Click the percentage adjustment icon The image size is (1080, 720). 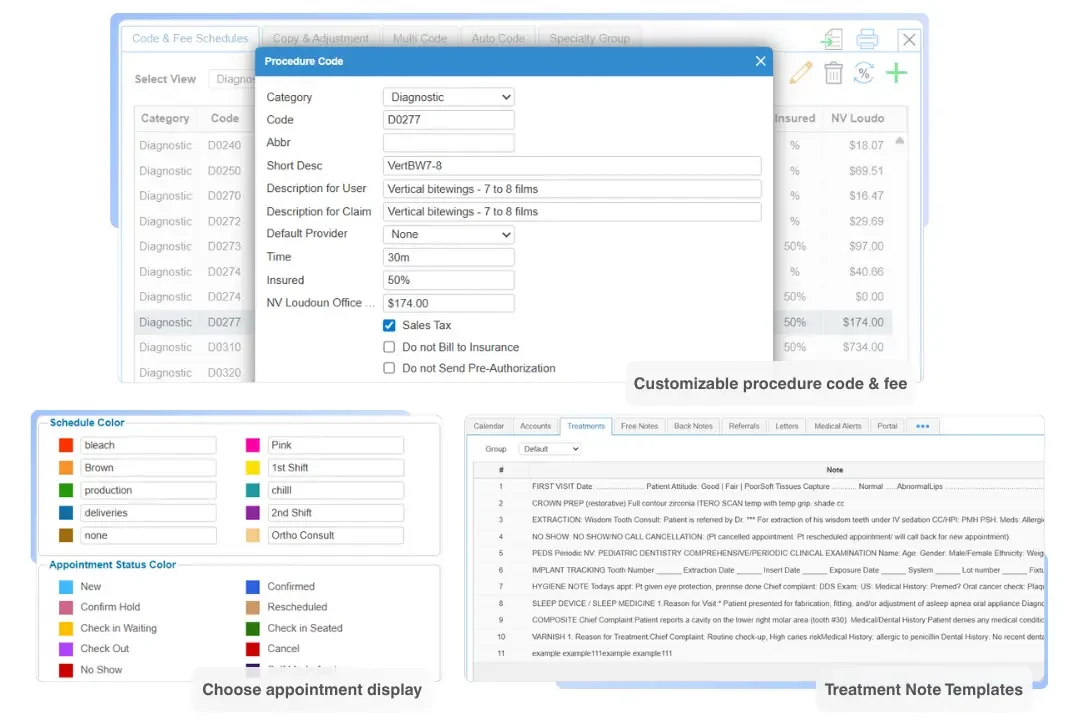coord(864,72)
